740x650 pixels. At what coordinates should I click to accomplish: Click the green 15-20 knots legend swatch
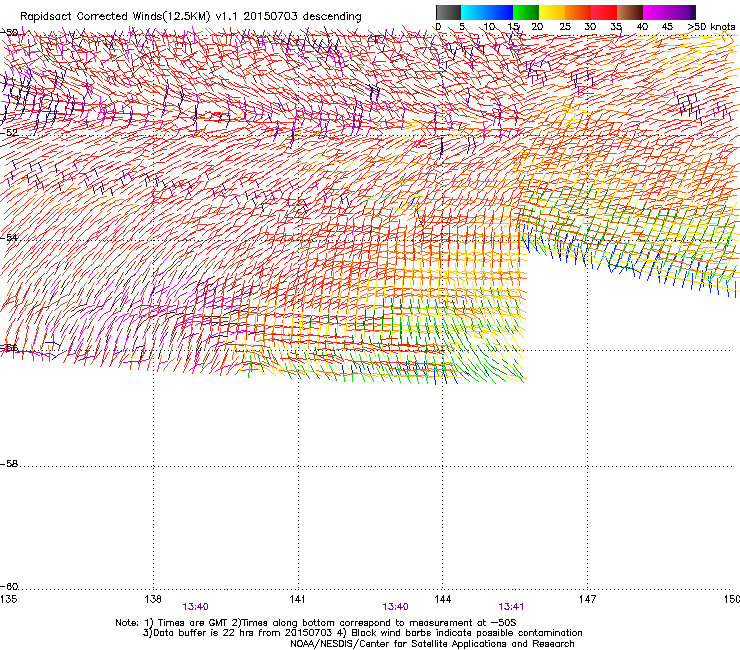(x=526, y=12)
